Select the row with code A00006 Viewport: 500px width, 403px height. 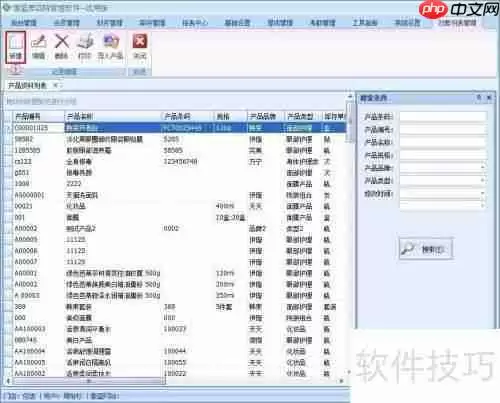click(x=179, y=251)
